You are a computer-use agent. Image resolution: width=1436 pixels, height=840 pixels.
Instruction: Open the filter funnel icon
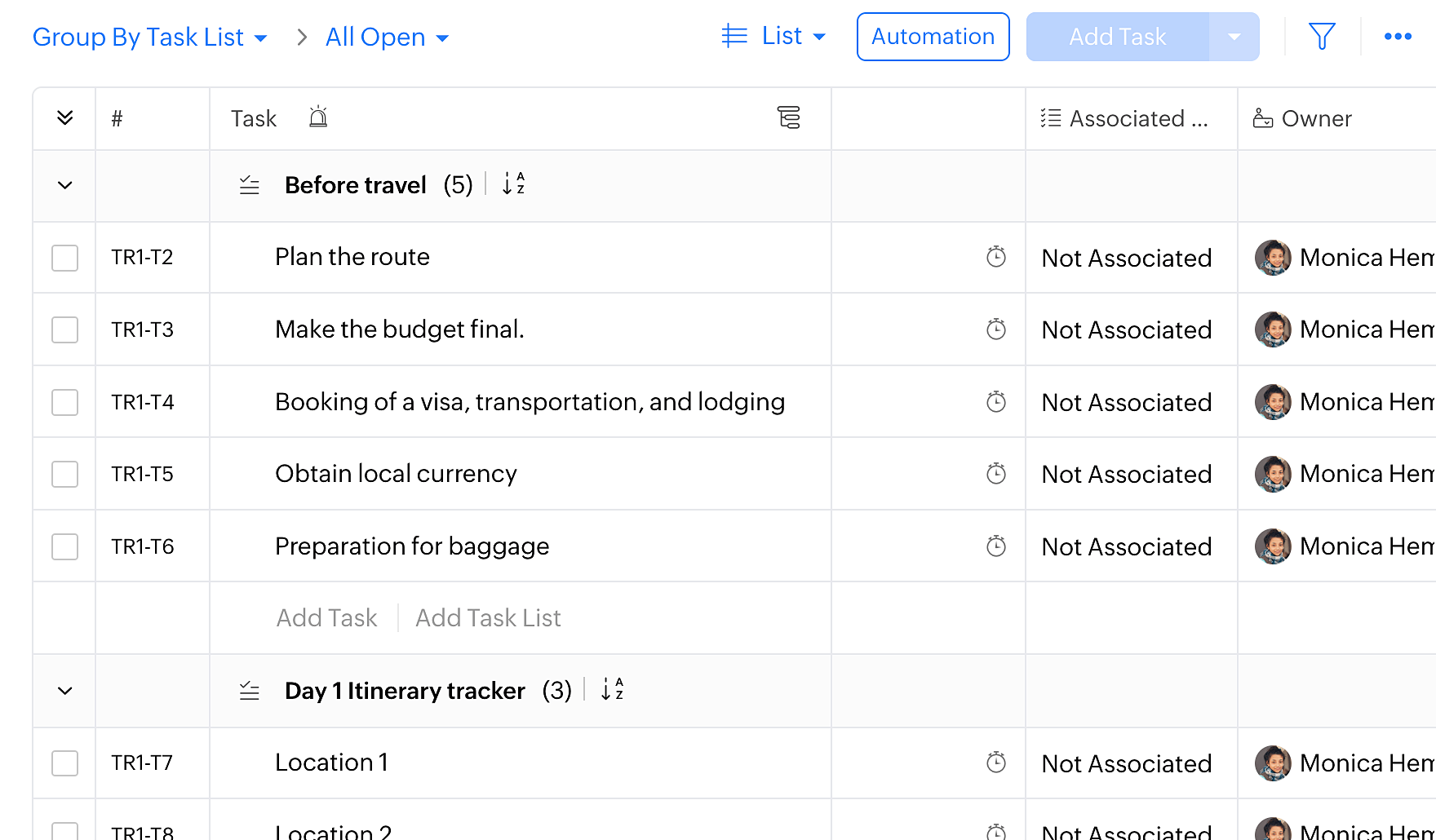(x=1321, y=37)
